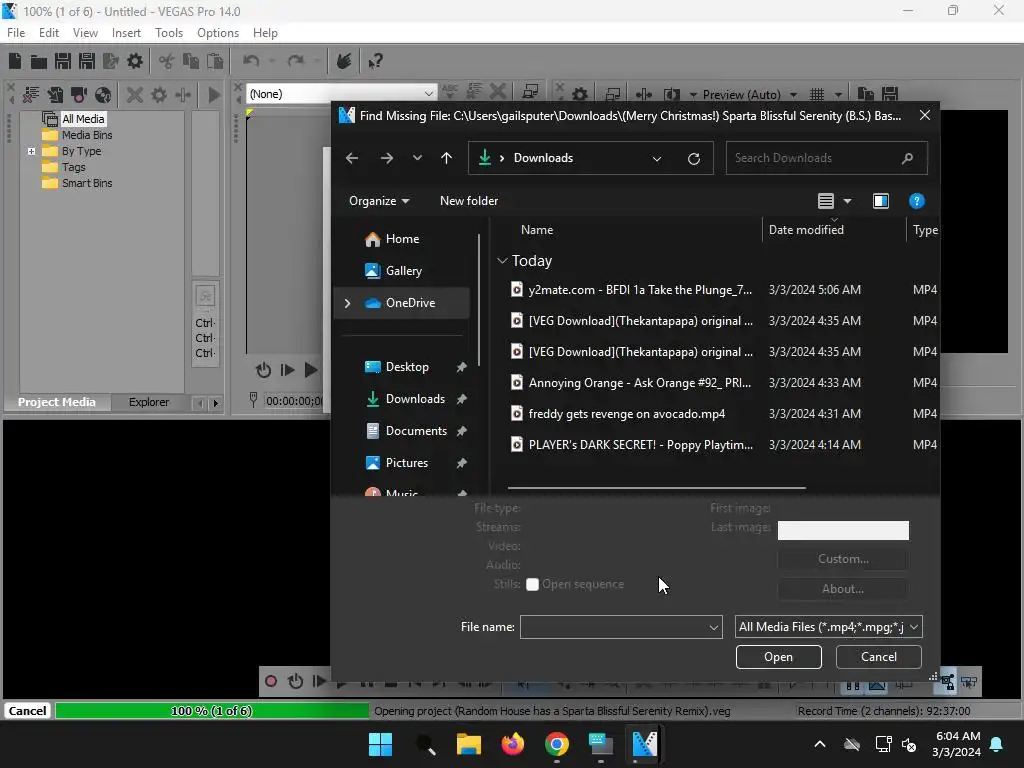Go back in Find Missing File dialog
1024x768 pixels.
tap(352, 158)
